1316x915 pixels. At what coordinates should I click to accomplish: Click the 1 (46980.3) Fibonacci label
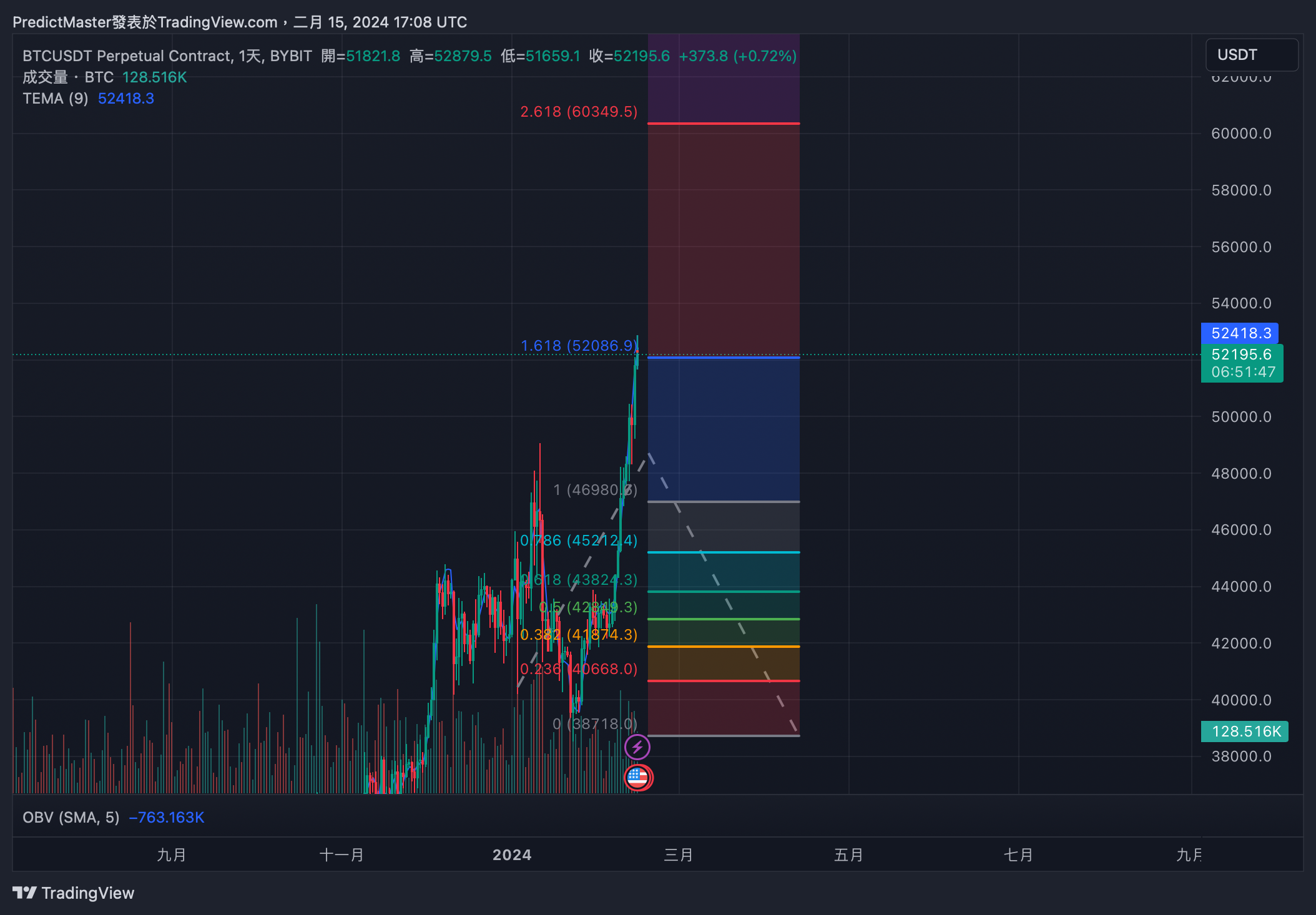coord(595,490)
